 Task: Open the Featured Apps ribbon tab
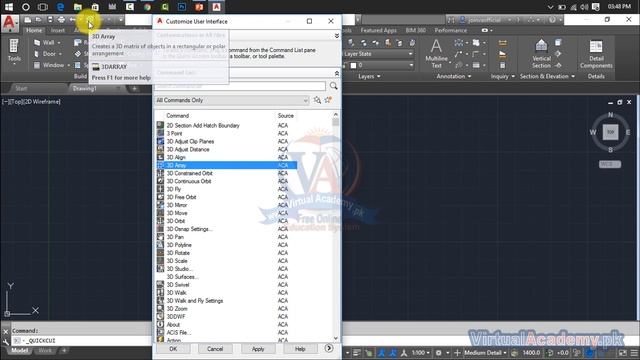tap(378, 30)
